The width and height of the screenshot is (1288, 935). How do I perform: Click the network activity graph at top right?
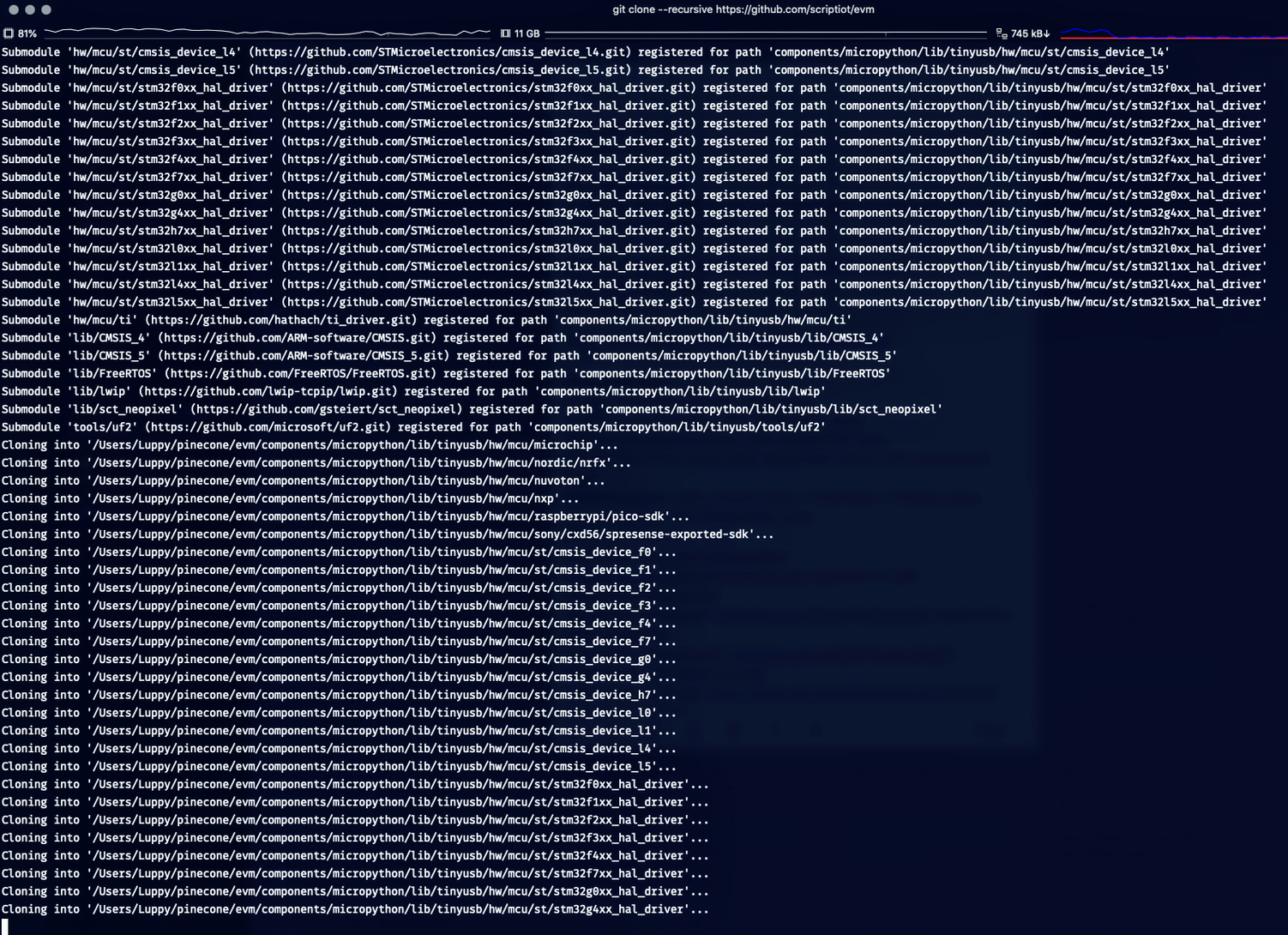click(1172, 34)
